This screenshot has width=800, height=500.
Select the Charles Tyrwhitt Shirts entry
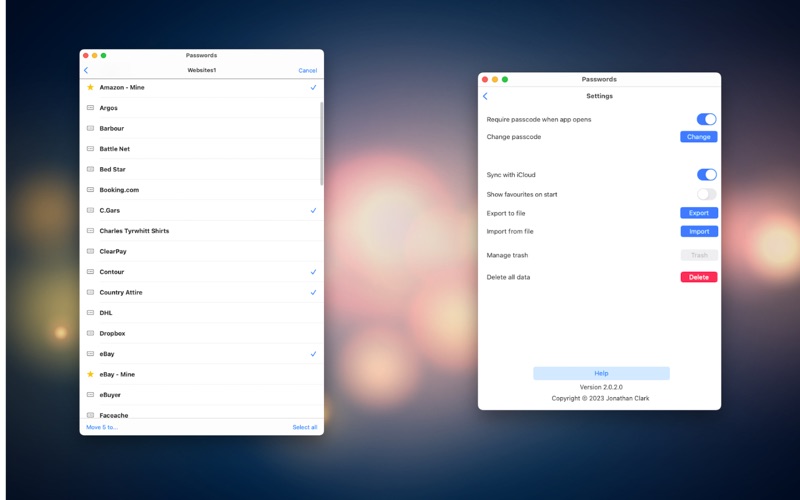coord(134,231)
